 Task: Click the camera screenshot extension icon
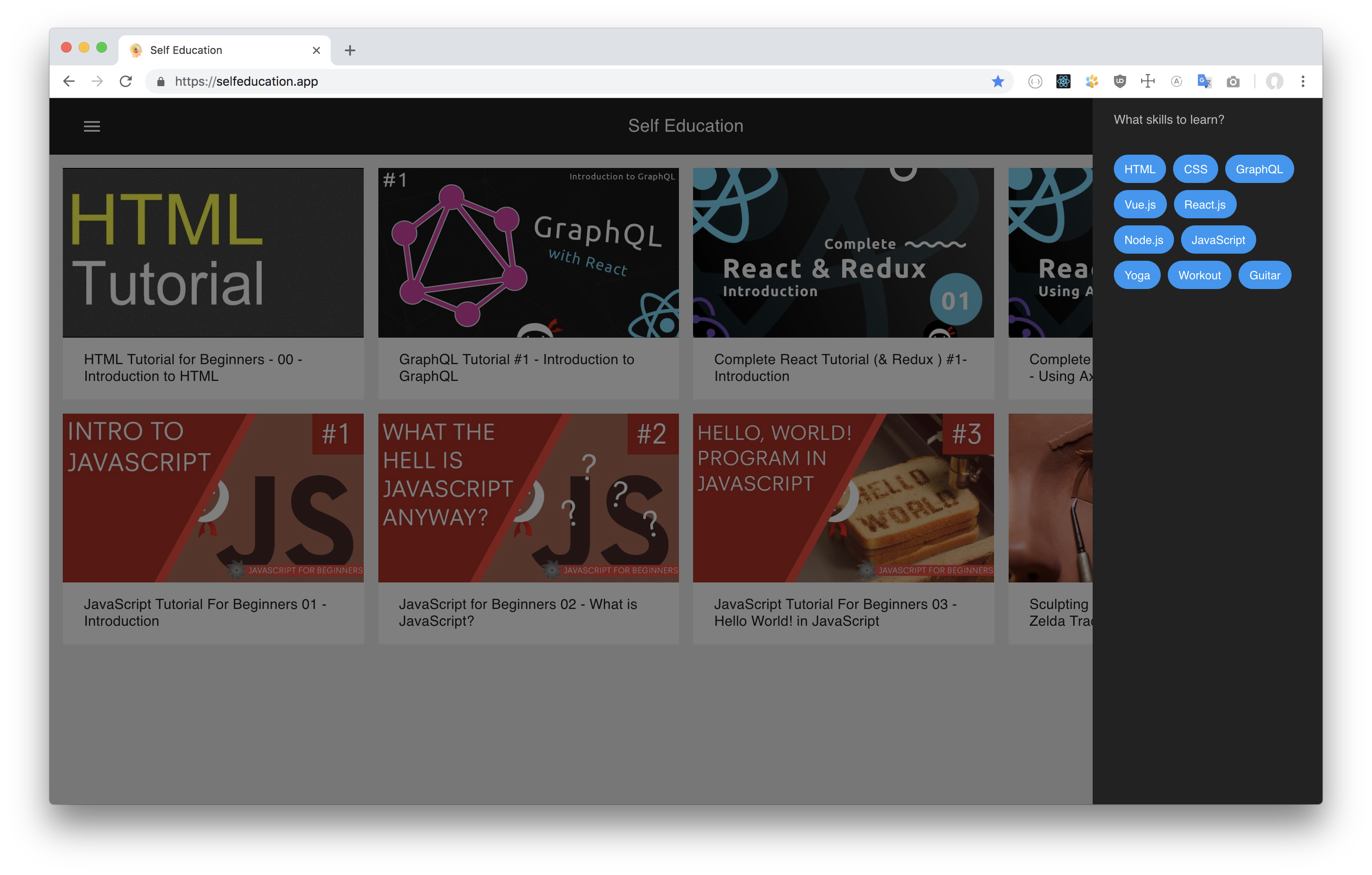click(x=1233, y=81)
